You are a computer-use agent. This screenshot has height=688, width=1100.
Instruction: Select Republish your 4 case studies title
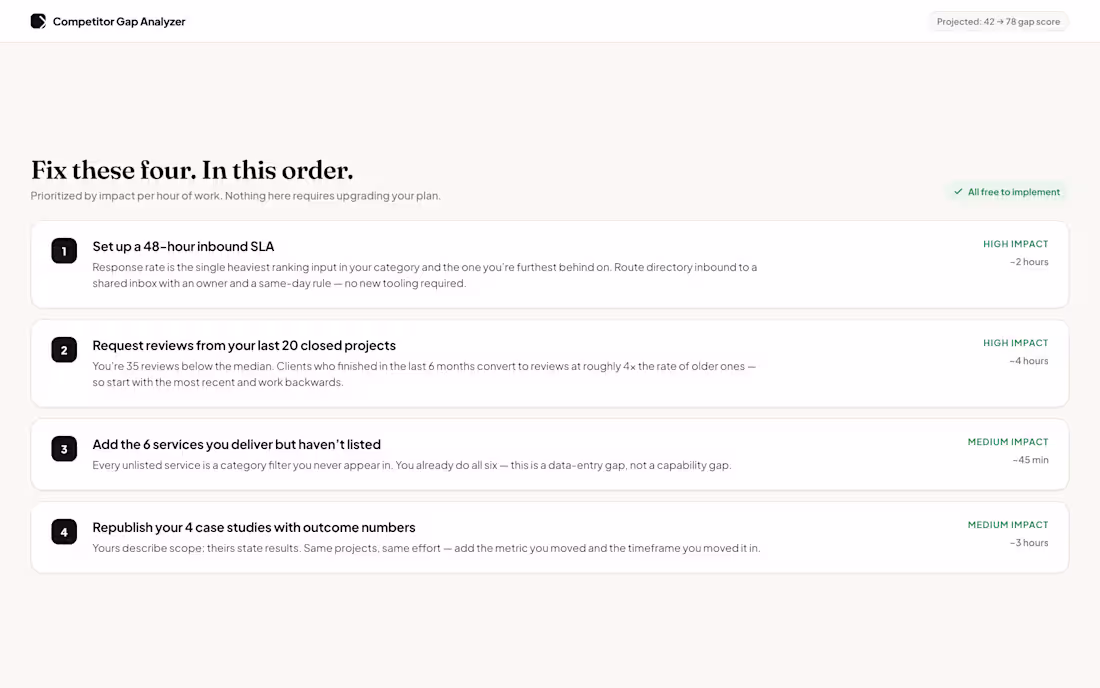pos(254,527)
